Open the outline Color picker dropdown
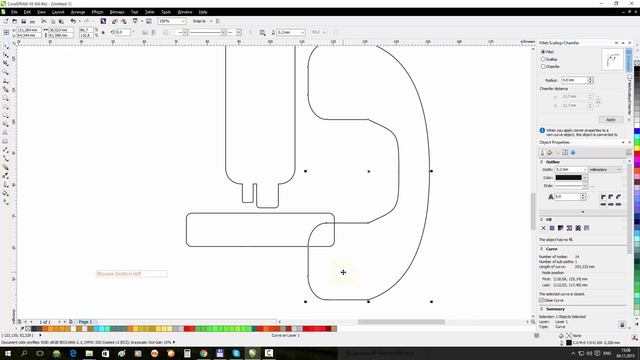 (x=585, y=178)
